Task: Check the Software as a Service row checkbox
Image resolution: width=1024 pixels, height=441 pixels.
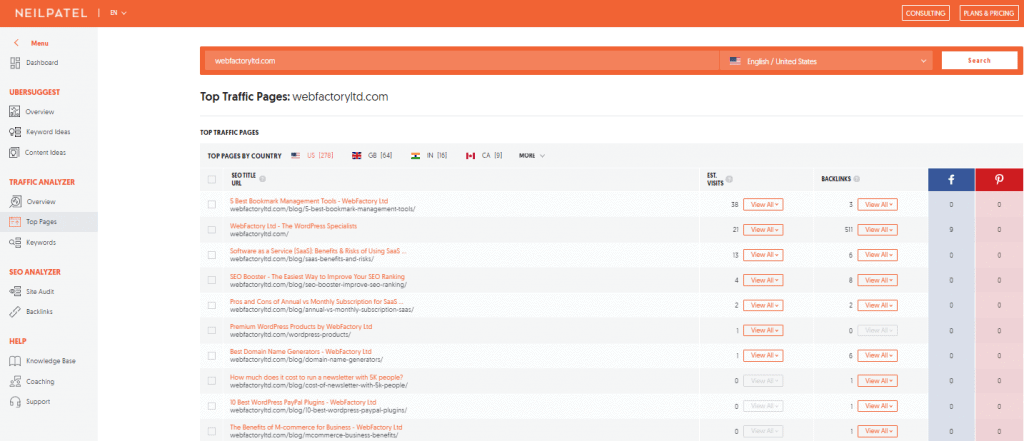Action: (x=212, y=255)
